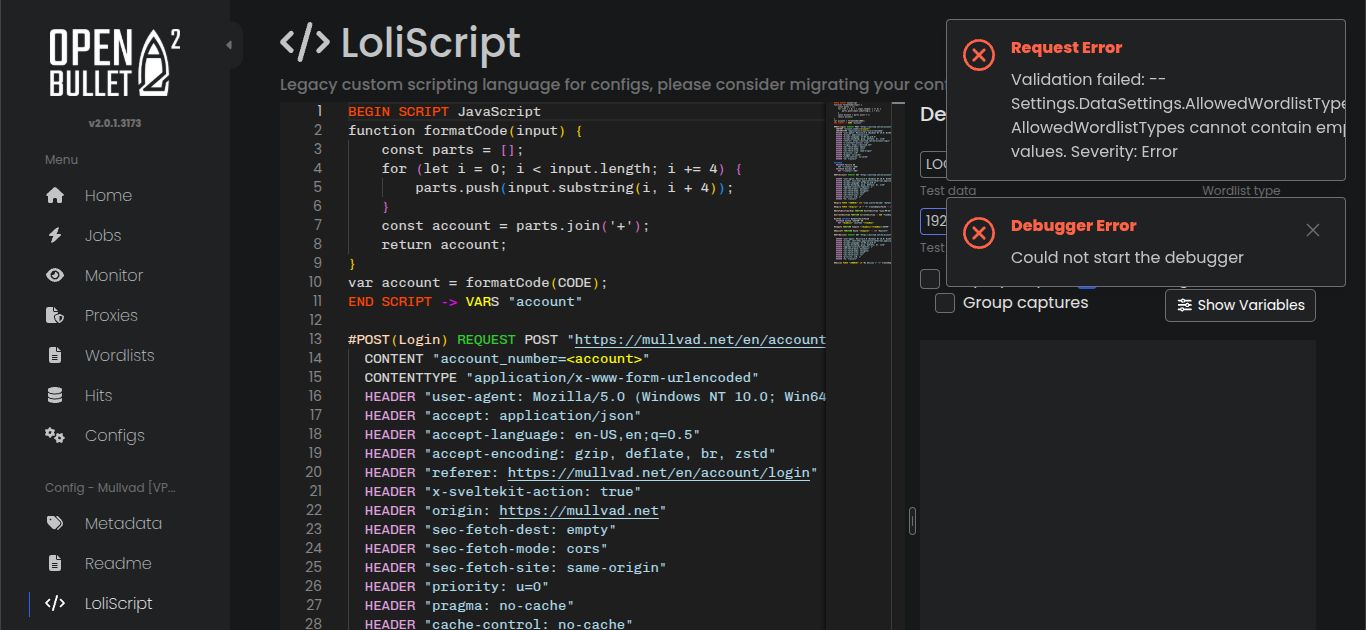This screenshot has width=1366, height=630.
Task: Click the Show Variables button
Action: point(1240,305)
